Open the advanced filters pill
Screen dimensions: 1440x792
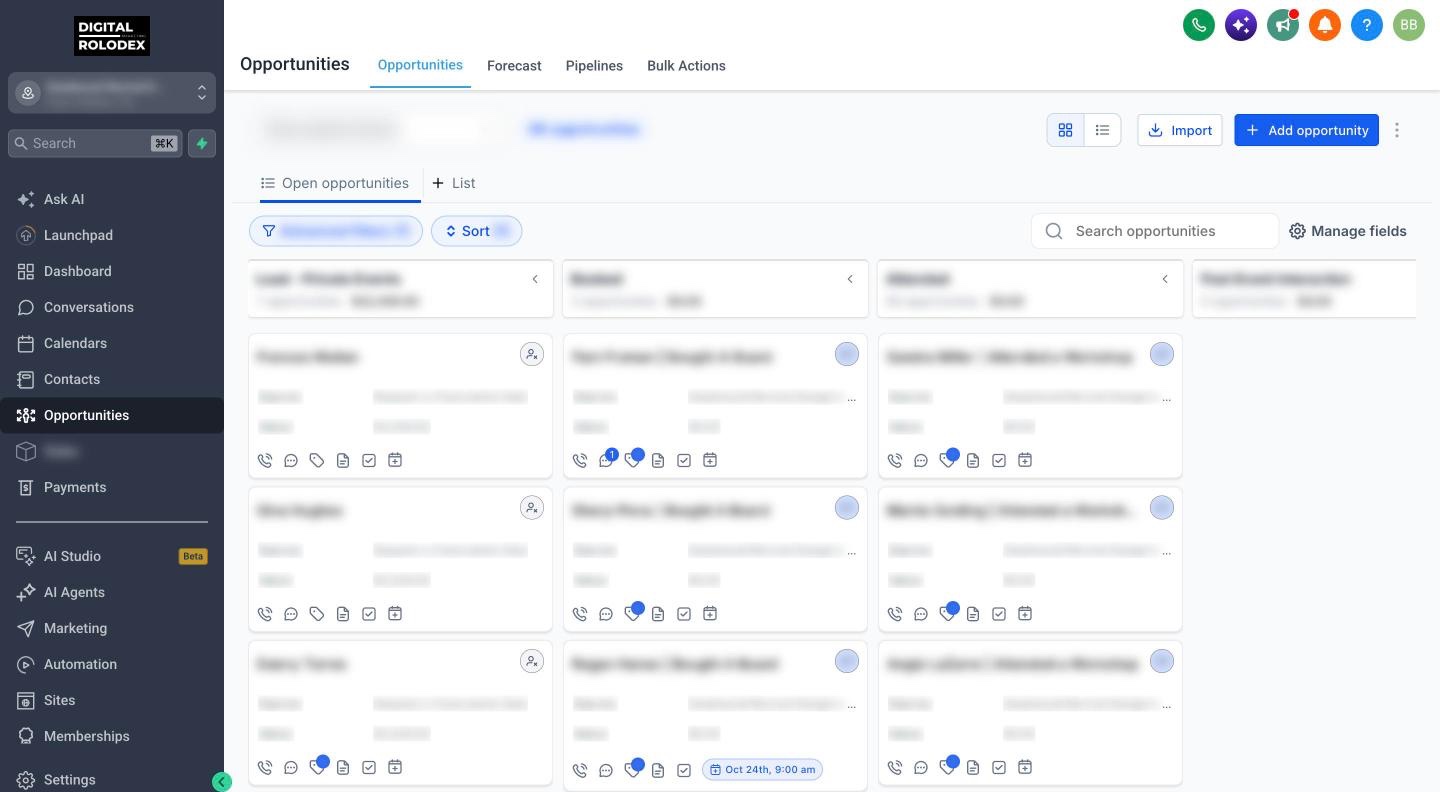pyautogui.click(x=336, y=231)
